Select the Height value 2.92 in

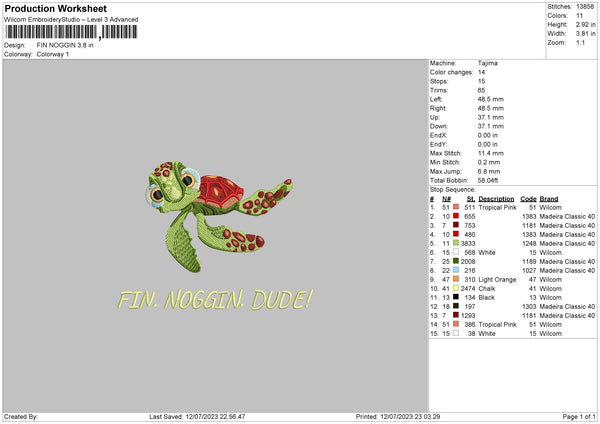point(585,24)
